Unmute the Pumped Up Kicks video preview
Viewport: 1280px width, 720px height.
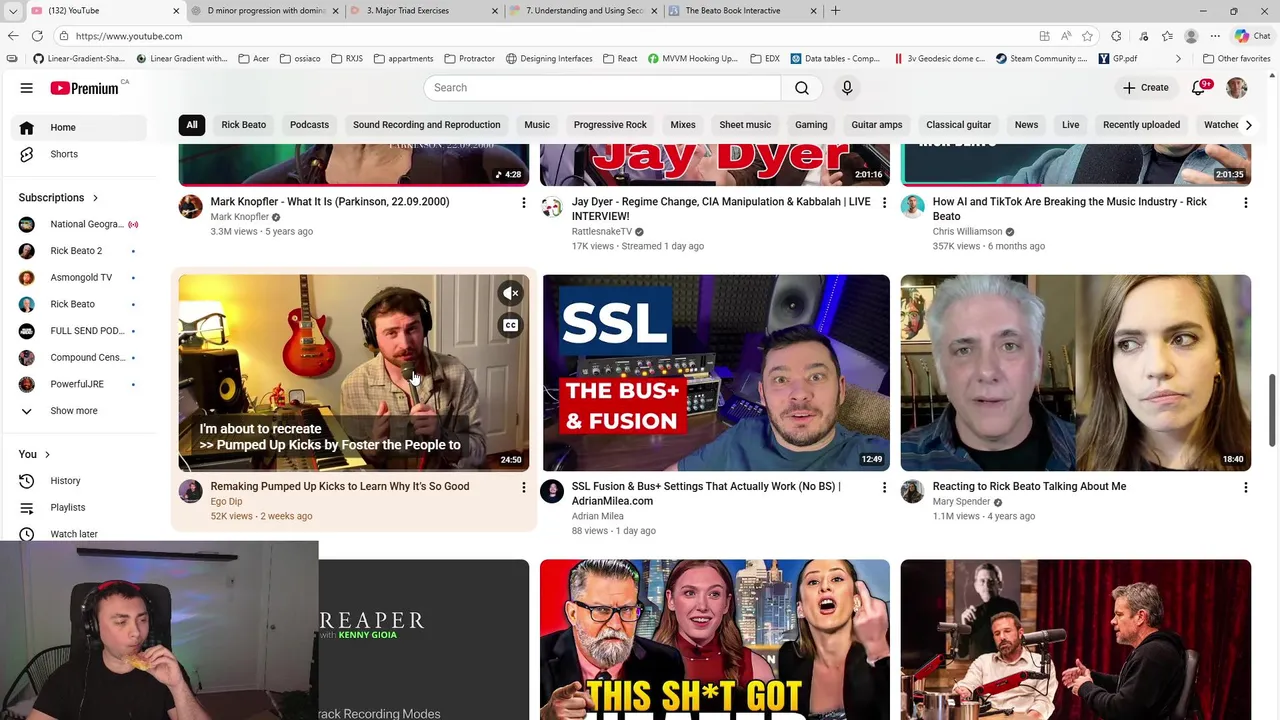[x=511, y=293]
